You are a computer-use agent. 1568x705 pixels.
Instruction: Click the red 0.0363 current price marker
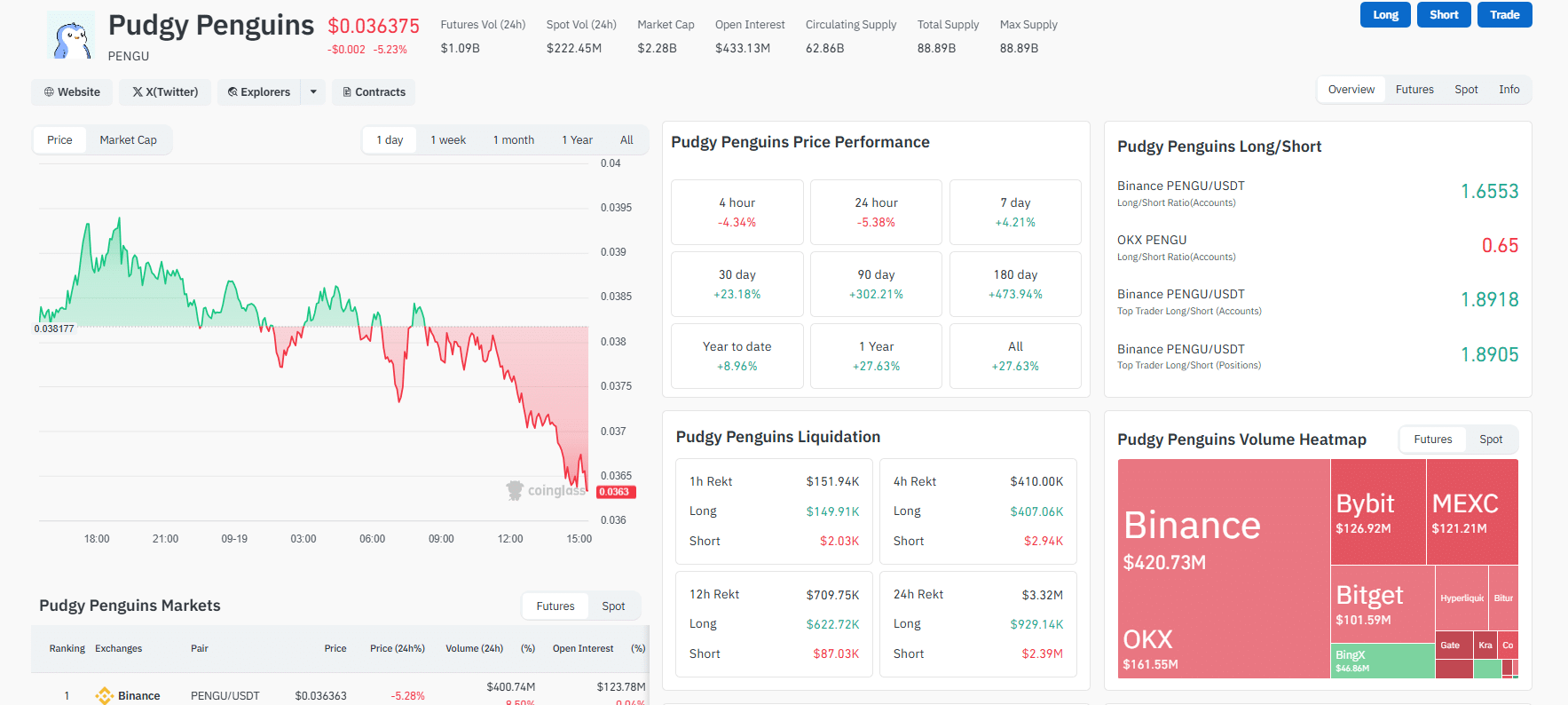pyautogui.click(x=616, y=492)
